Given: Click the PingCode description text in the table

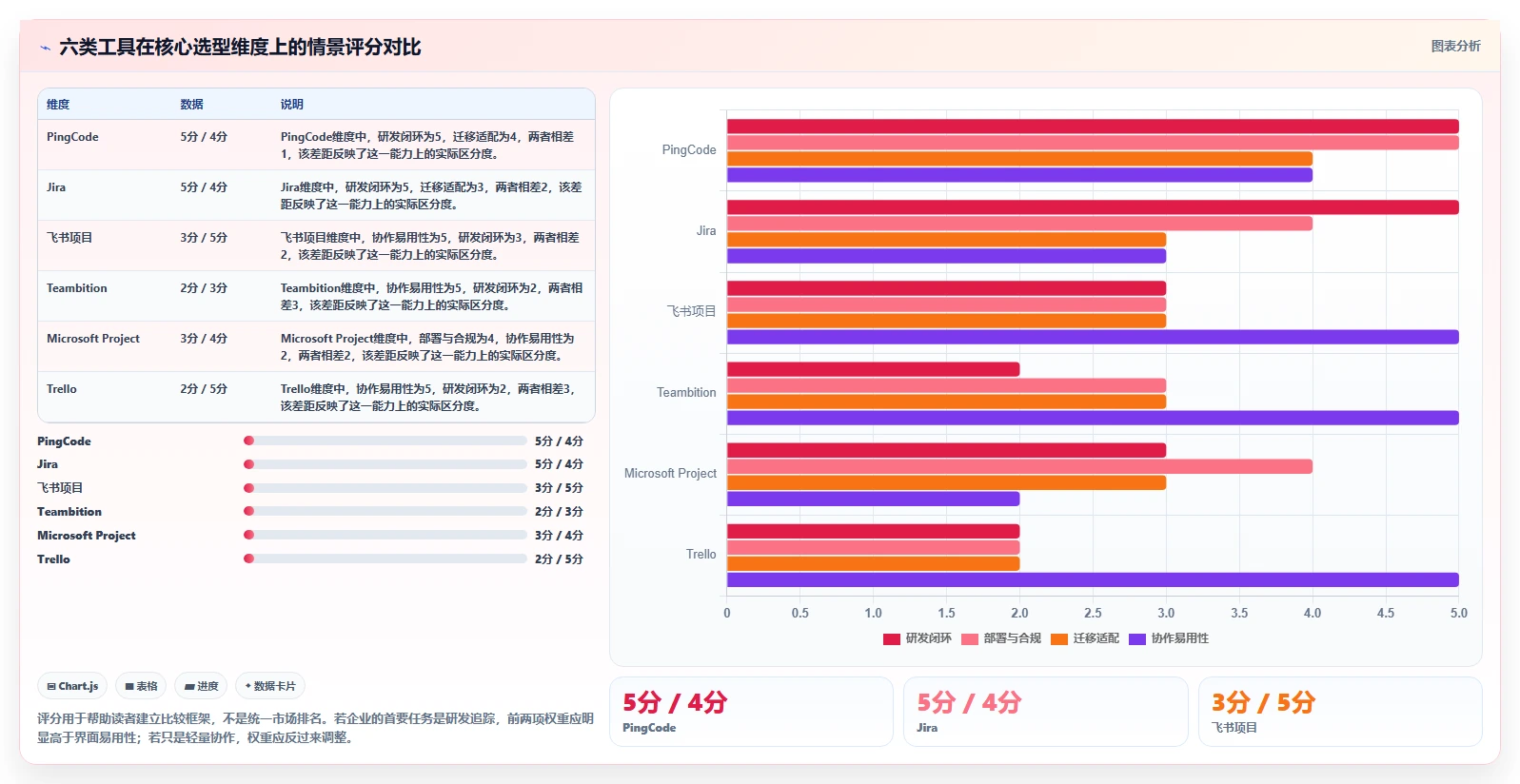Looking at the screenshot, I should click(427, 146).
